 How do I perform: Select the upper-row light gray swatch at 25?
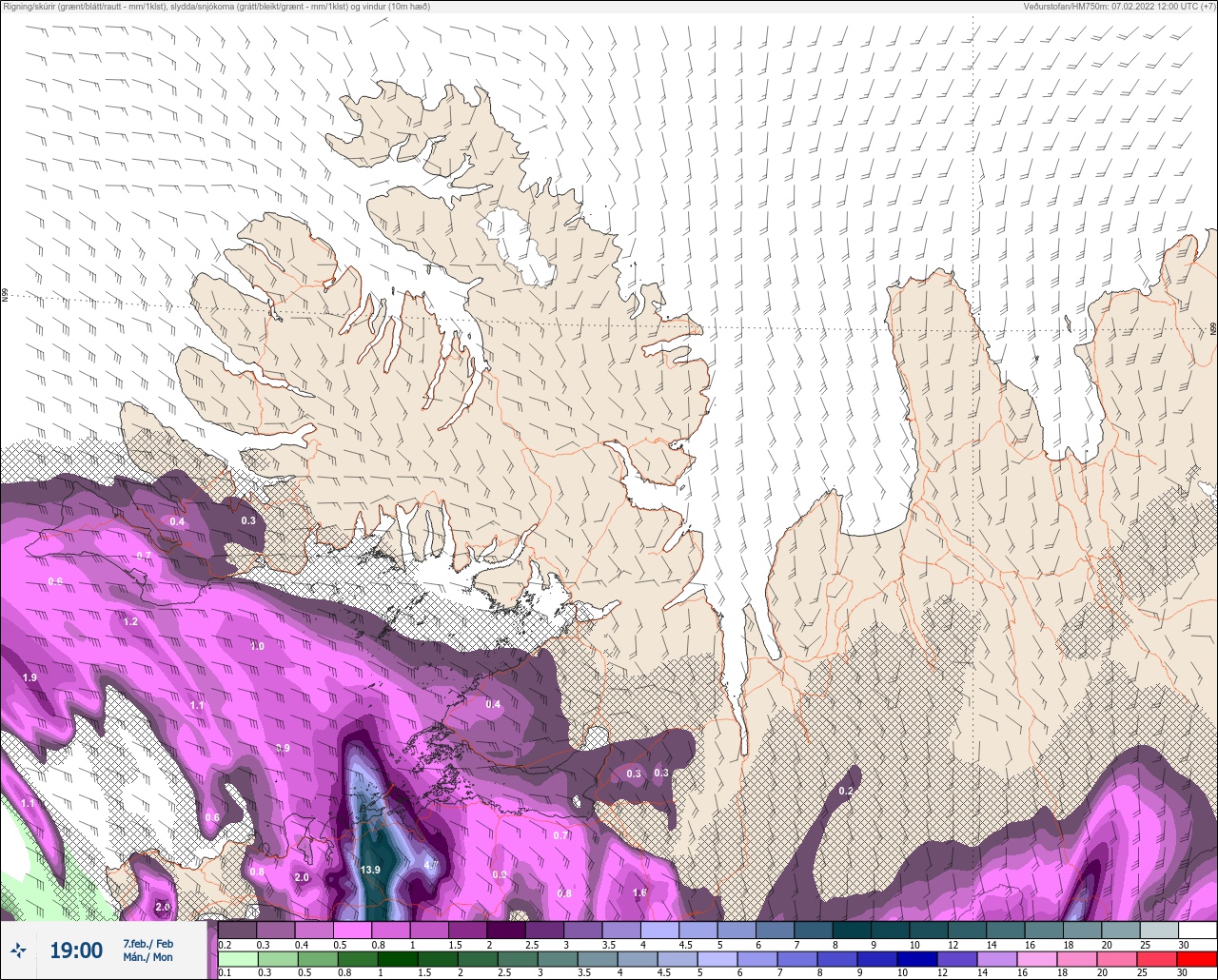[1159, 930]
